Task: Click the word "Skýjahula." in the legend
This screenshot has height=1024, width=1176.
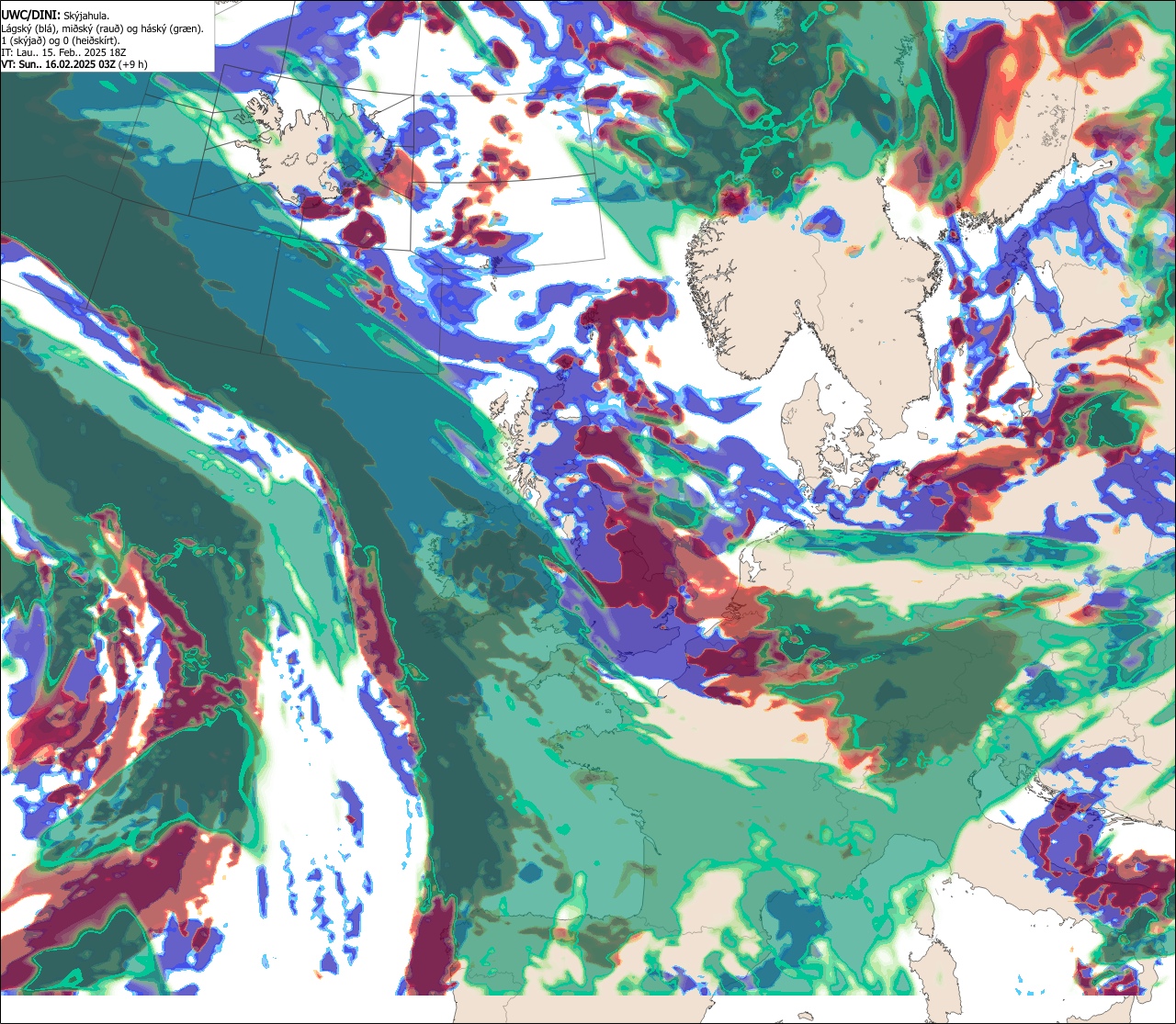Action: (x=86, y=17)
